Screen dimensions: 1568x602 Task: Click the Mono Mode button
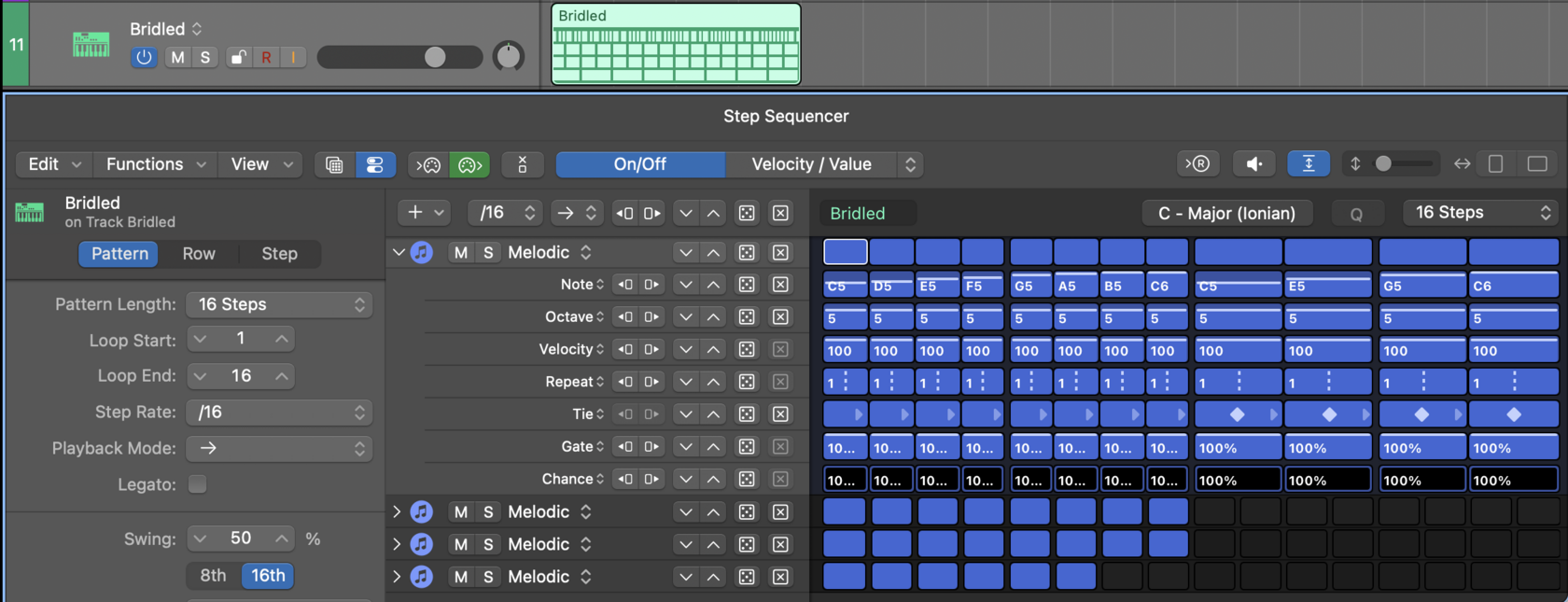(522, 164)
